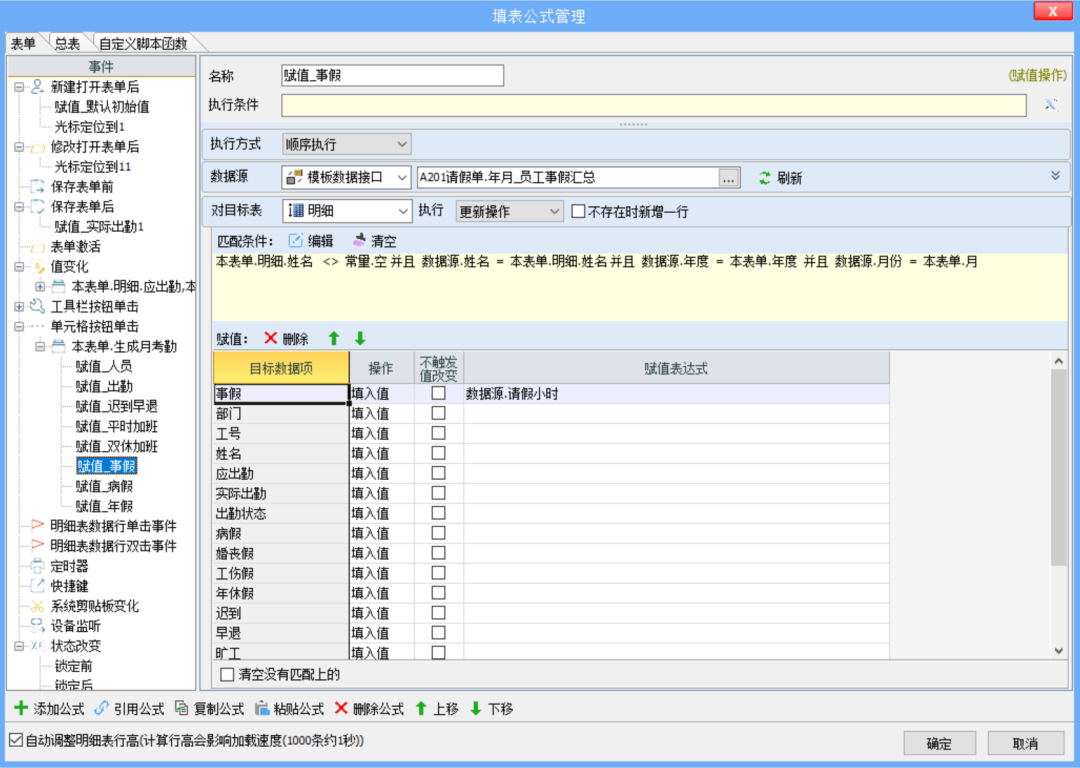
Task: Enable 不存在时新增一行 checkbox
Action: [579, 211]
